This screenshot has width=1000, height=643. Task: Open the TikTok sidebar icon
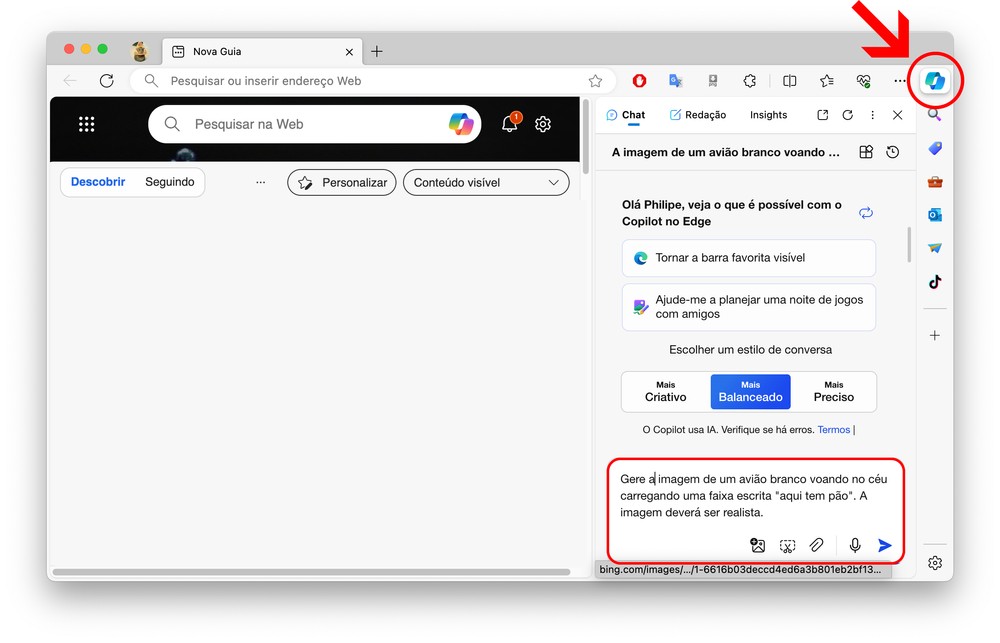click(x=934, y=281)
